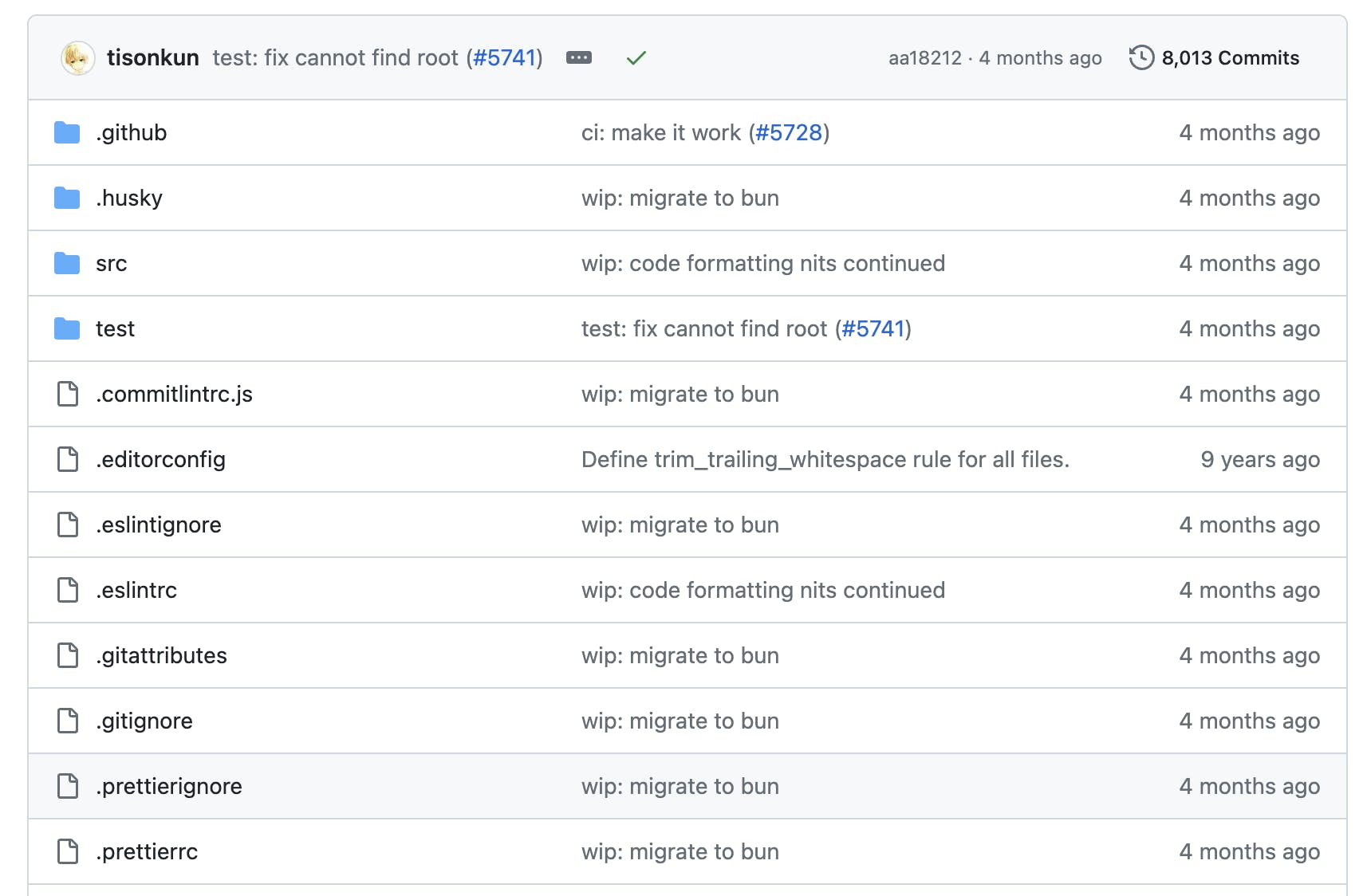1367x896 pixels.
Task: Open .eslintrc commit 'wip: code formatting nits continued'
Action: pyautogui.click(x=763, y=590)
